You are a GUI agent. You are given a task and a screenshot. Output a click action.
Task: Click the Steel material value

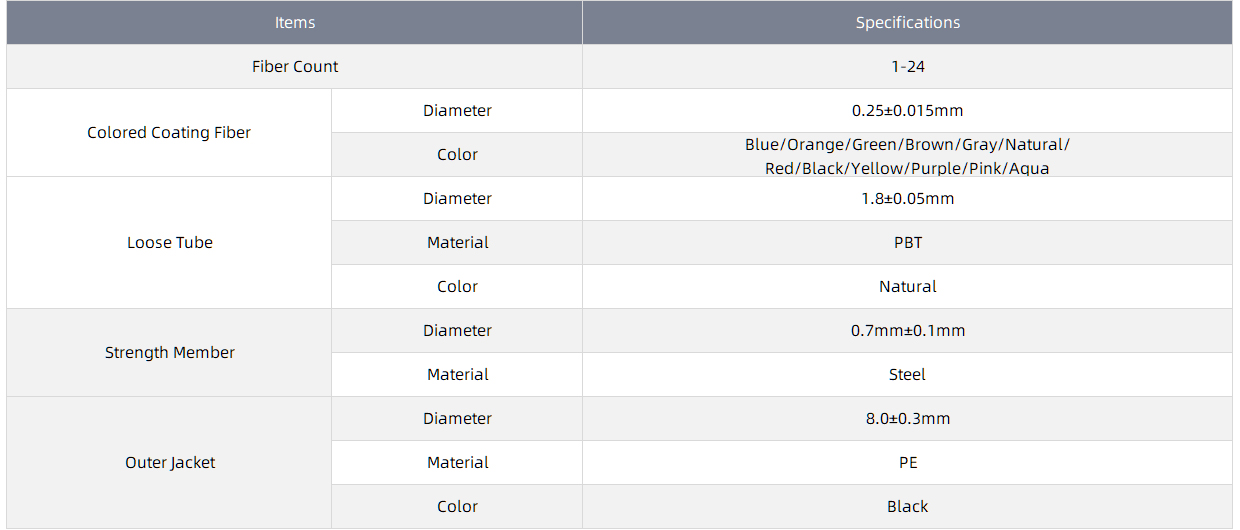[908, 374]
